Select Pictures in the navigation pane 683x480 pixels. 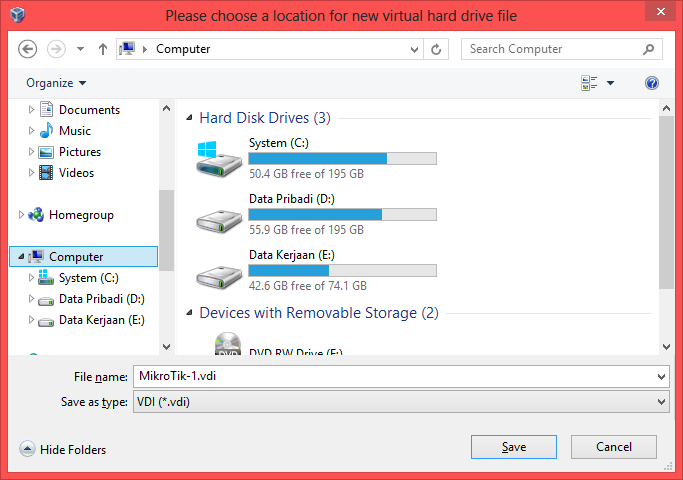pyautogui.click(x=80, y=152)
